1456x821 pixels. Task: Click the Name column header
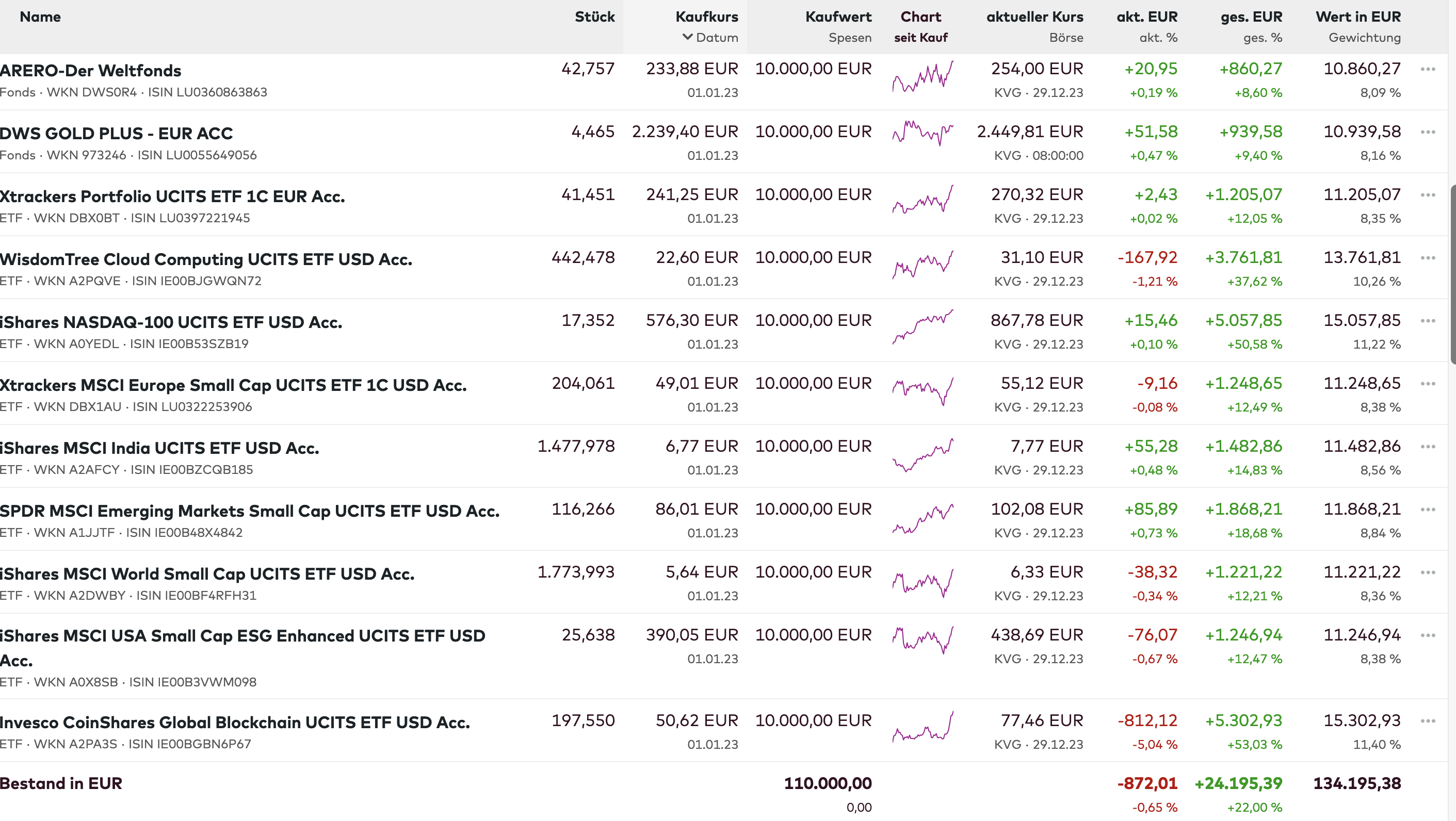40,17
